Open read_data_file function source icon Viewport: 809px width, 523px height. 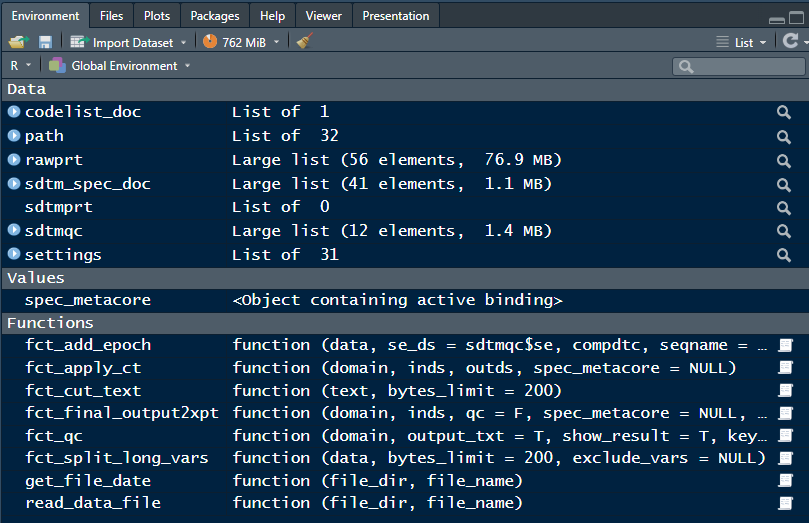pos(786,503)
